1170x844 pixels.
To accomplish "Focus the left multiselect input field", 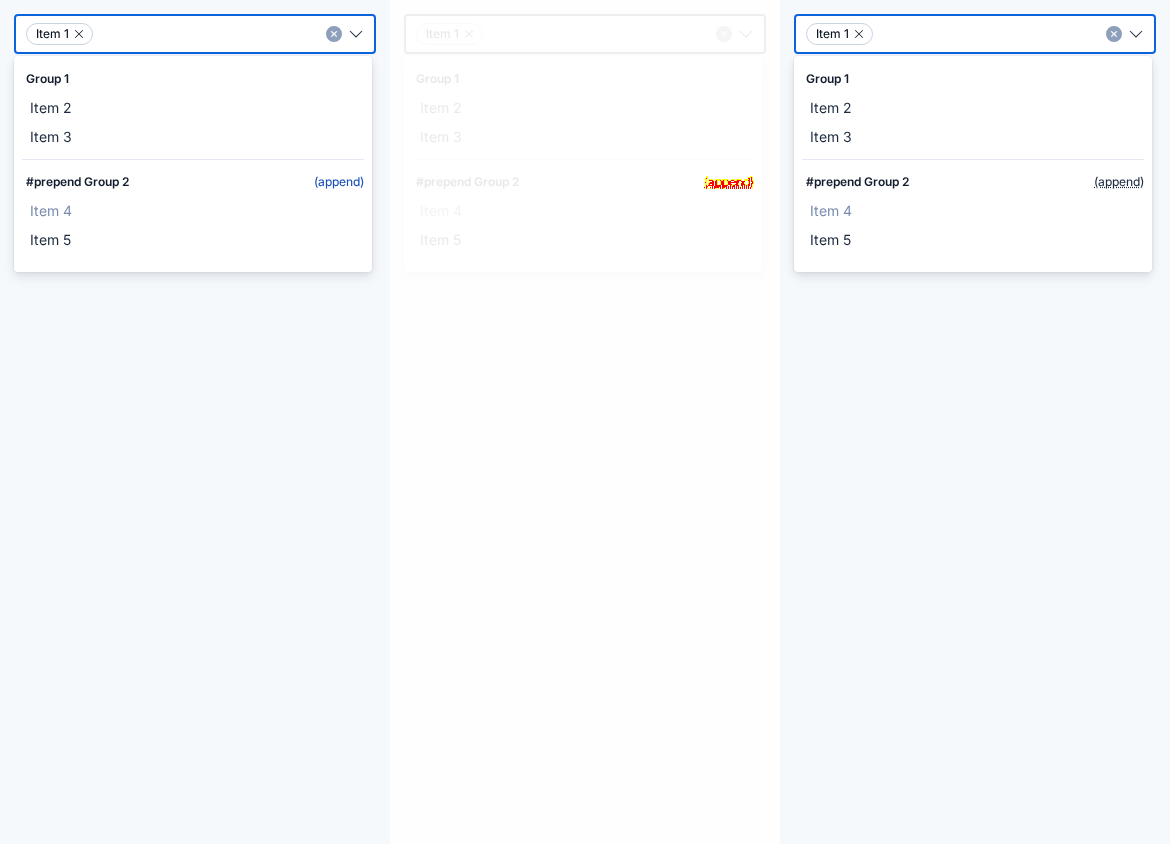I will point(209,34).
